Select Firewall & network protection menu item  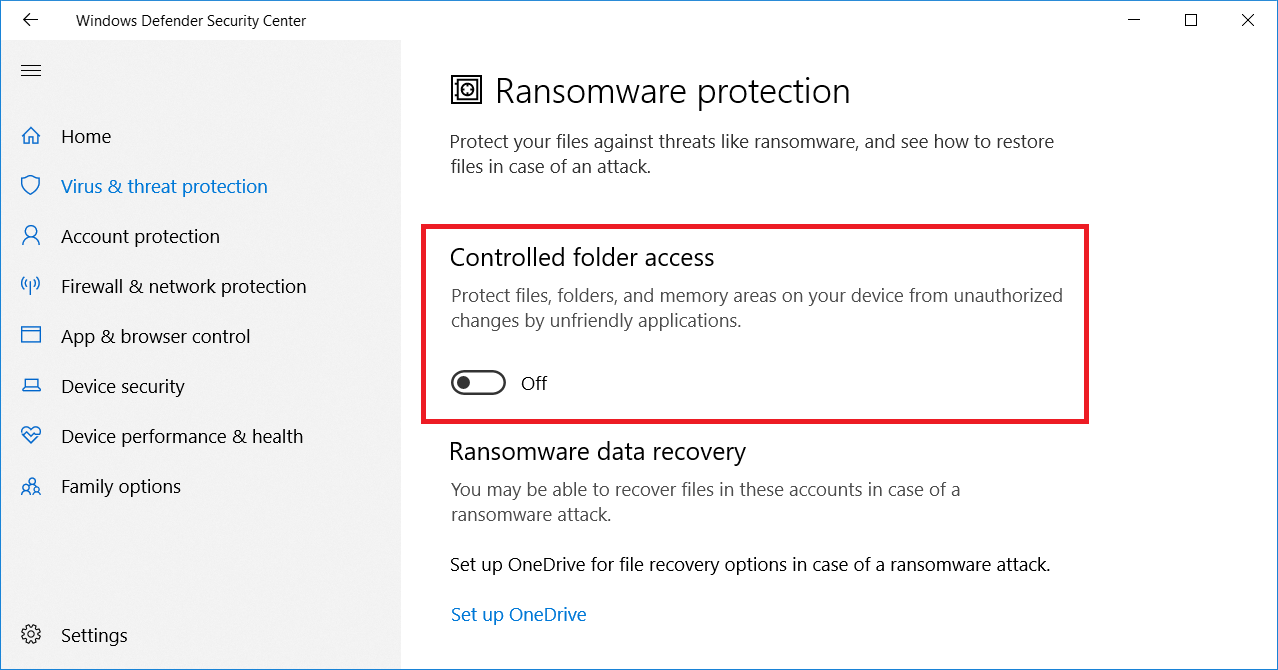(x=183, y=286)
